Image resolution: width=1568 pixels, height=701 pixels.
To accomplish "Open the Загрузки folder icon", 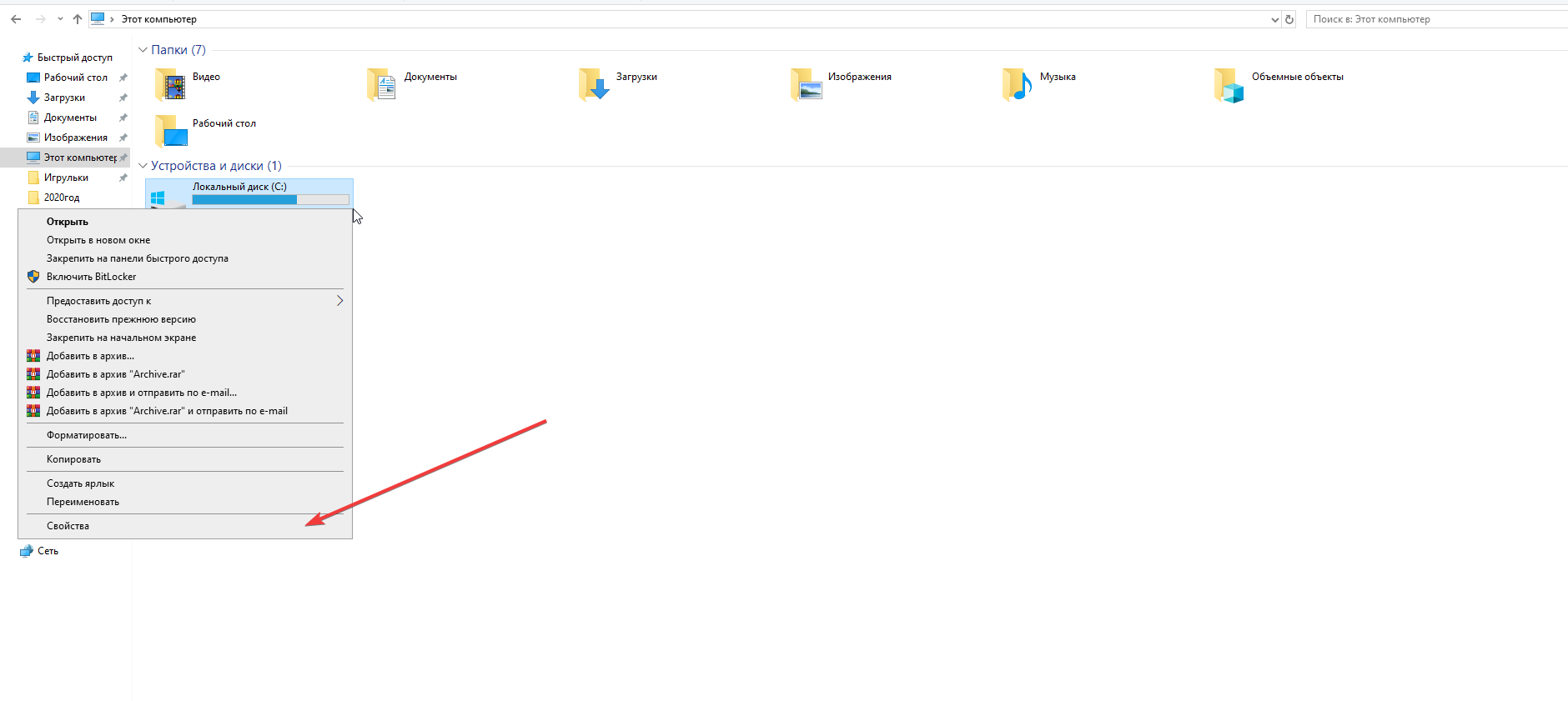I will click(x=594, y=85).
